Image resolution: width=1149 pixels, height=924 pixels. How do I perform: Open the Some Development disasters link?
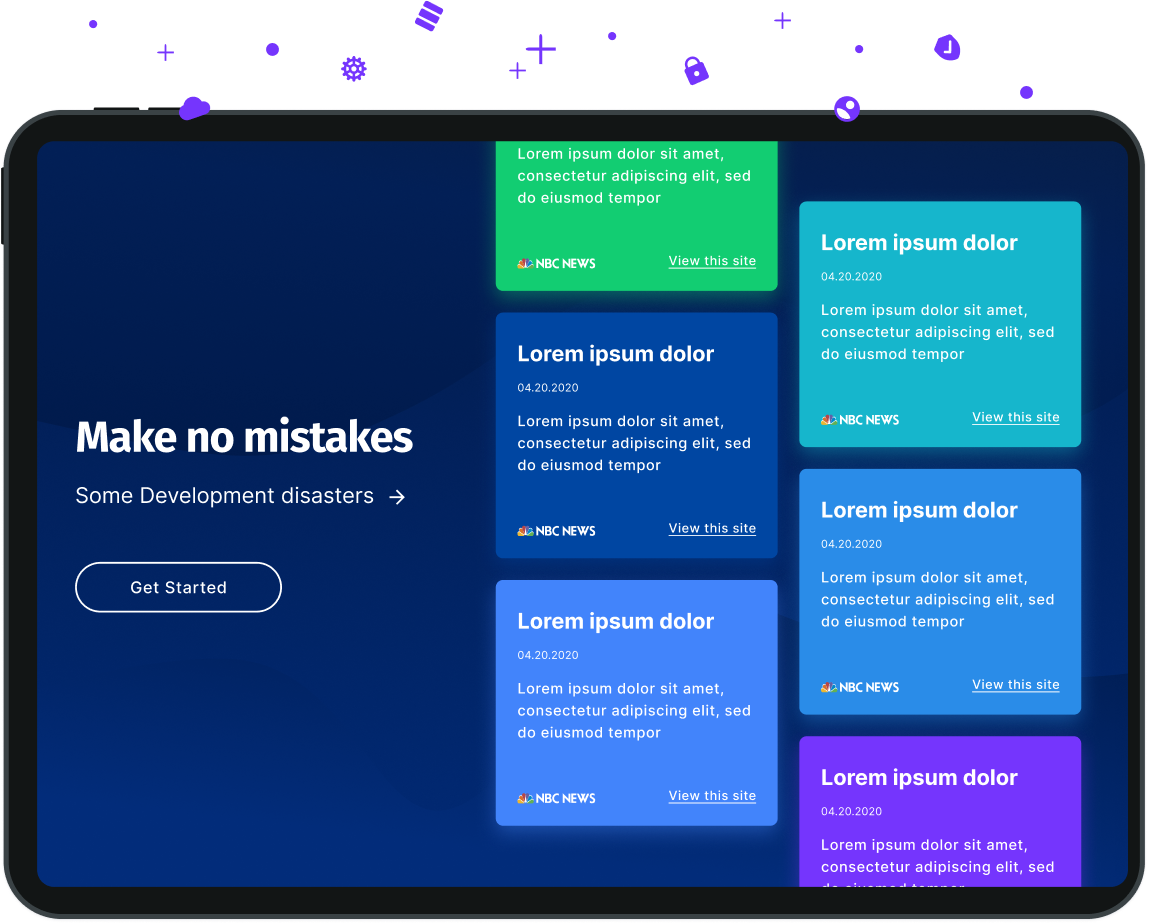[x=224, y=496]
